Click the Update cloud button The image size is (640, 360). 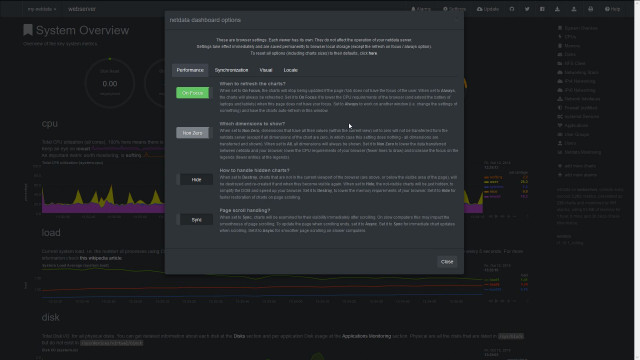pos(488,9)
